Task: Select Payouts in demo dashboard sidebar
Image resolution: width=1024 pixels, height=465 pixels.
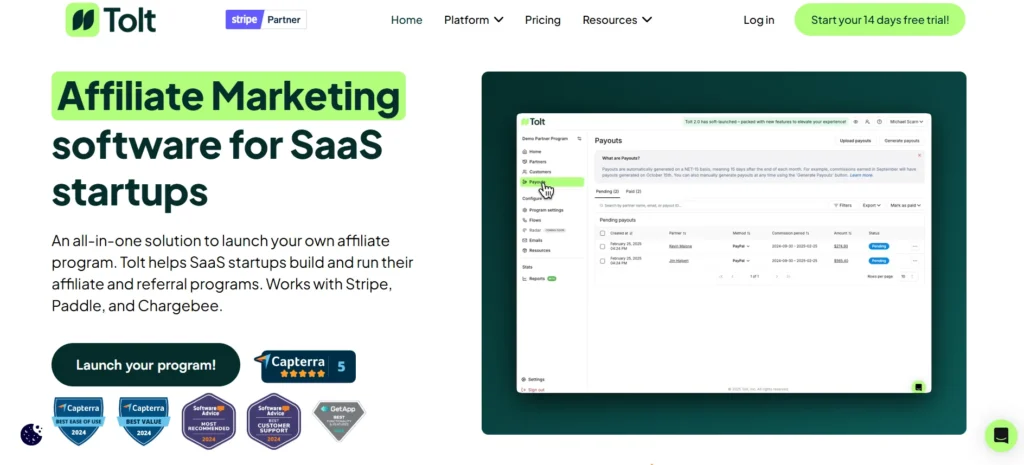Action: [x=551, y=182]
